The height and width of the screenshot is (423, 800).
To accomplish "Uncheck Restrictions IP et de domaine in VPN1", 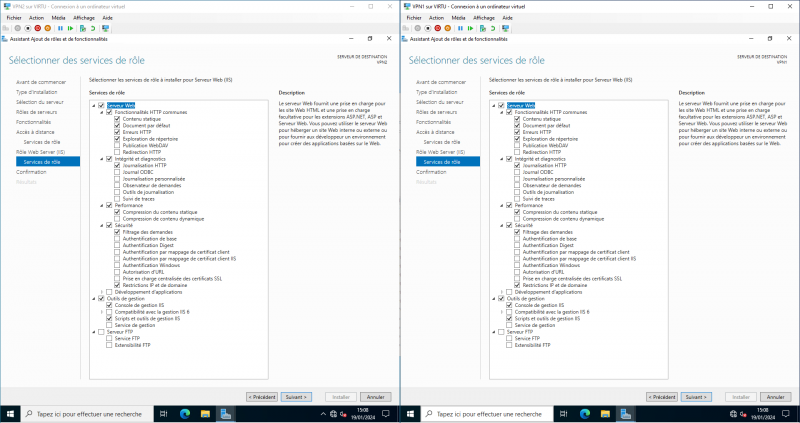I will point(517,285).
